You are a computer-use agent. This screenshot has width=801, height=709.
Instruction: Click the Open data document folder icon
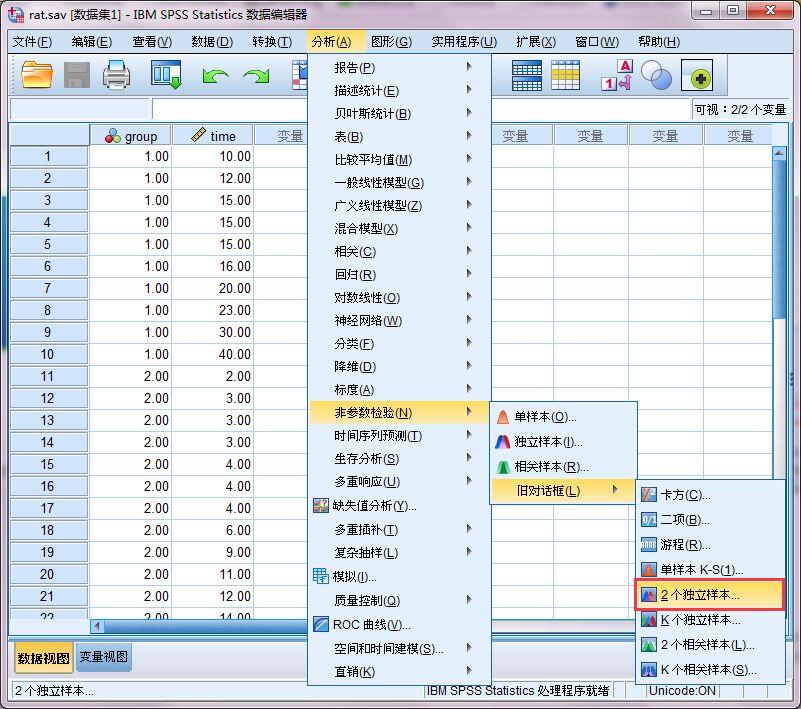click(37, 75)
